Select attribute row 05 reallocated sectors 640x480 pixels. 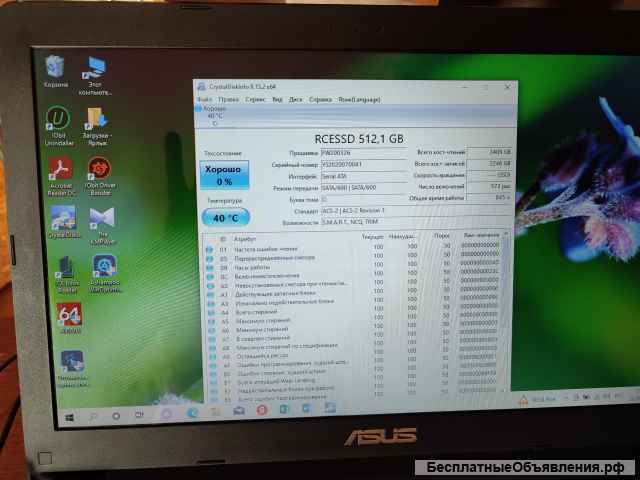pyautogui.click(x=353, y=257)
